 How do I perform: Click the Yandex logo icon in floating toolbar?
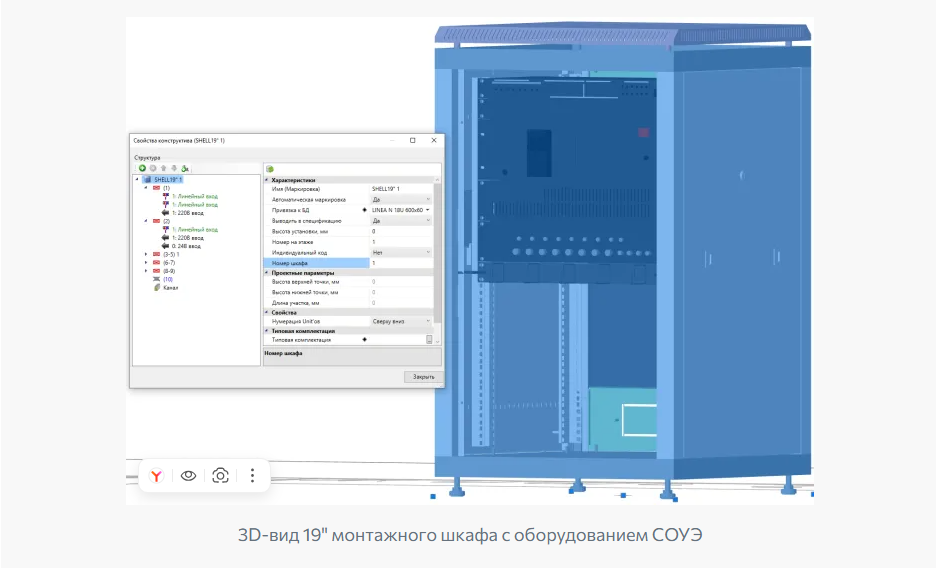156,475
